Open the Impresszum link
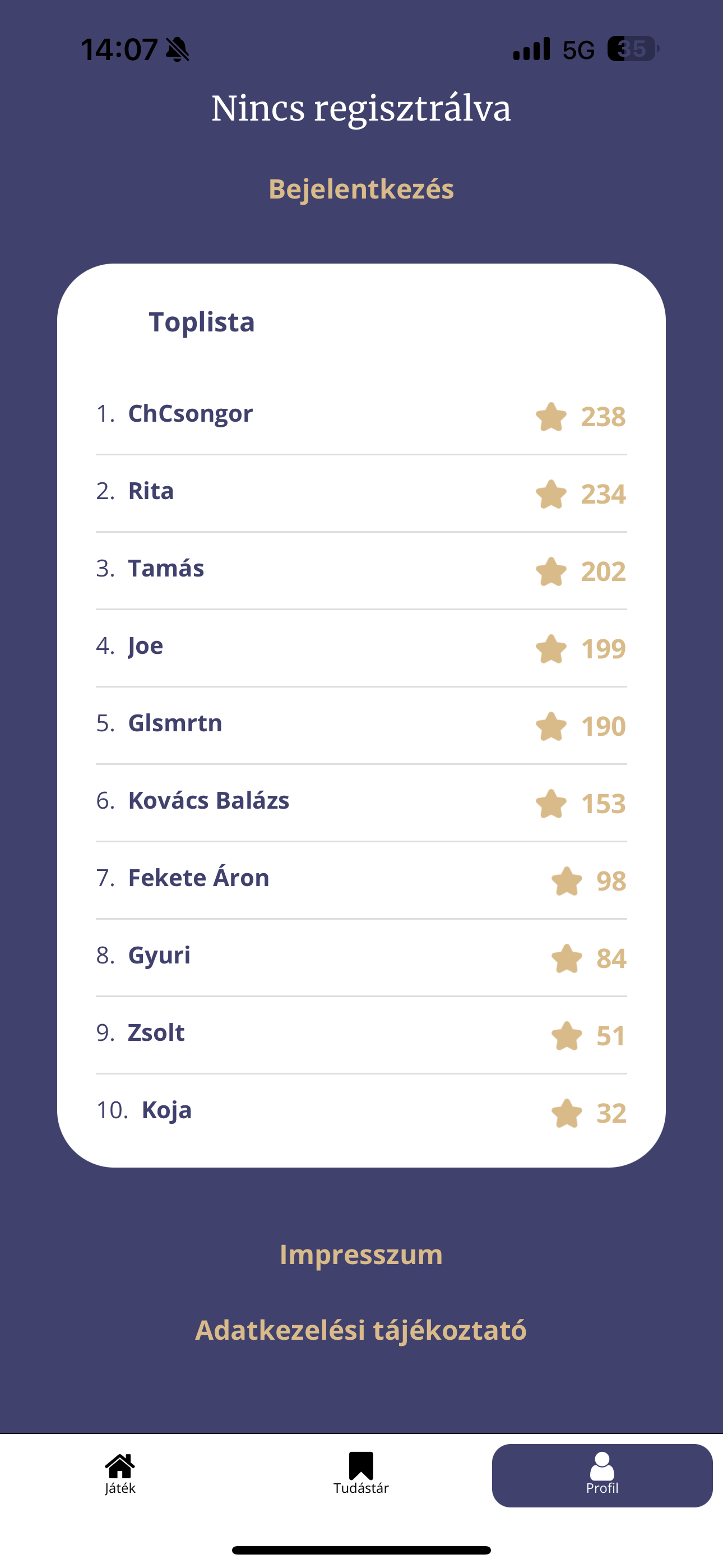Image resolution: width=723 pixels, height=1568 pixels. [x=361, y=1255]
